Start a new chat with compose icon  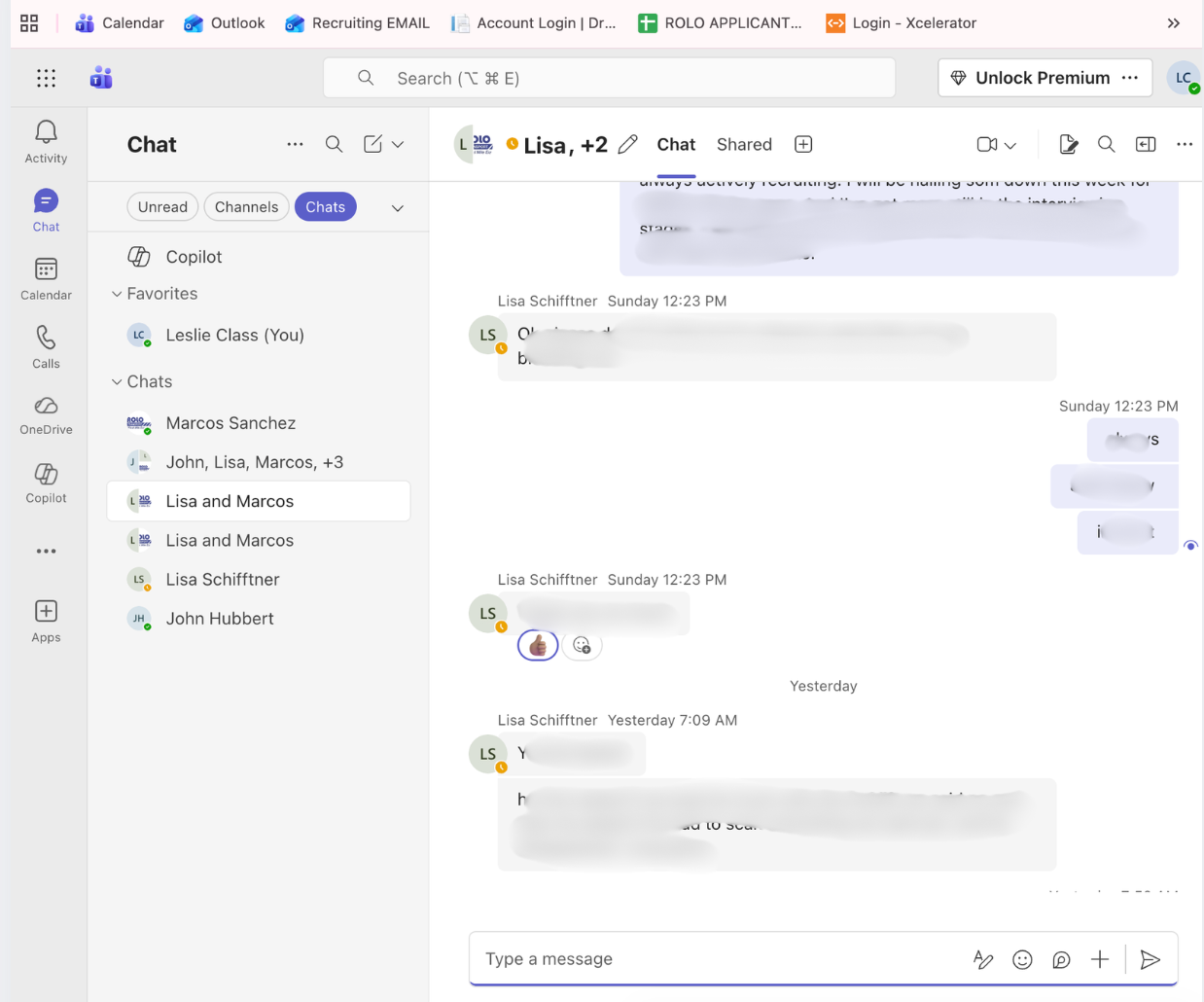click(372, 144)
